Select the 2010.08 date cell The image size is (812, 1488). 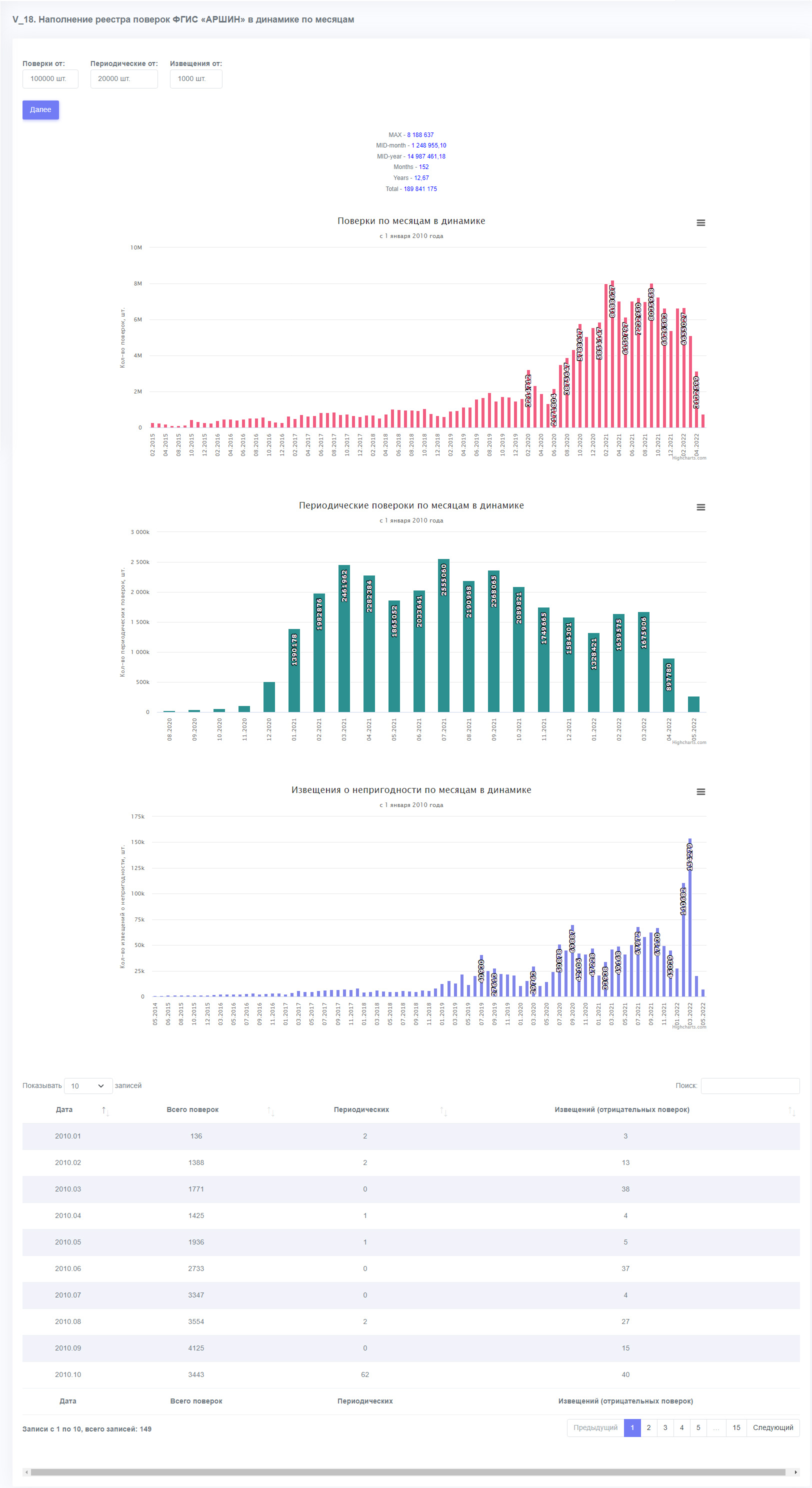(x=68, y=1321)
